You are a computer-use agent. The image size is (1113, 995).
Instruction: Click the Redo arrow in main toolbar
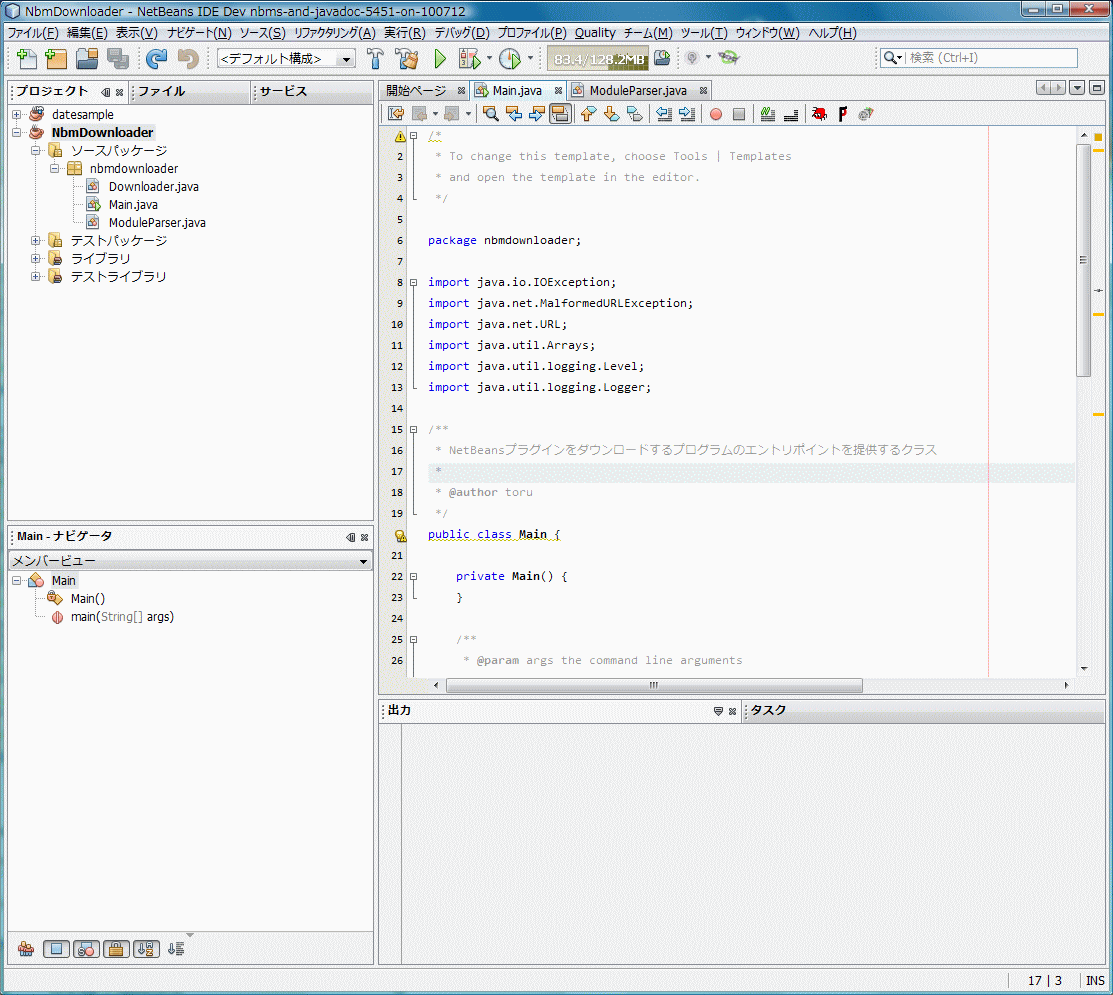point(156,58)
